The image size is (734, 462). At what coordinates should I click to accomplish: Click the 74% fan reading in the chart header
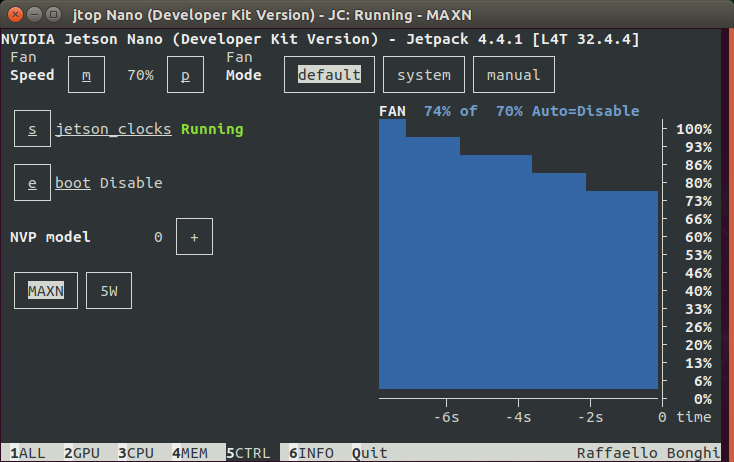(437, 111)
